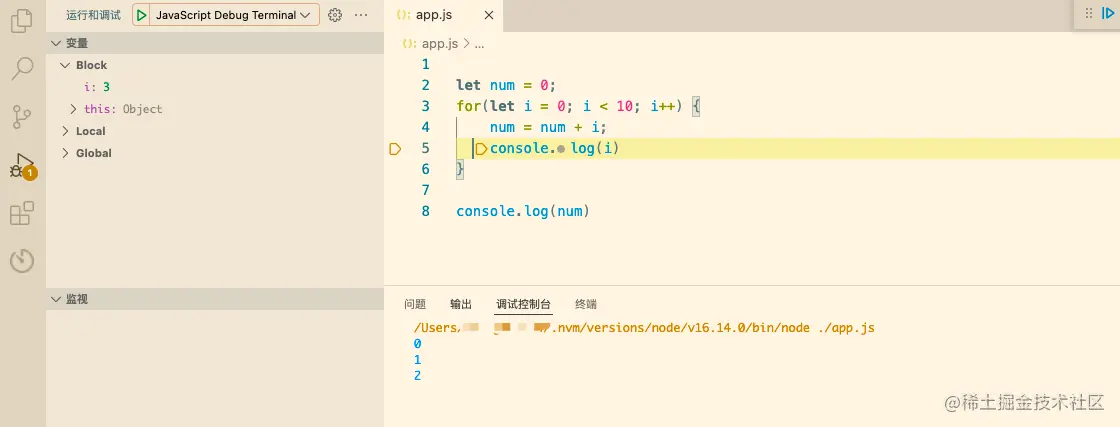Open the Extensions view icon
This screenshot has height=427, width=1120.
point(22,213)
